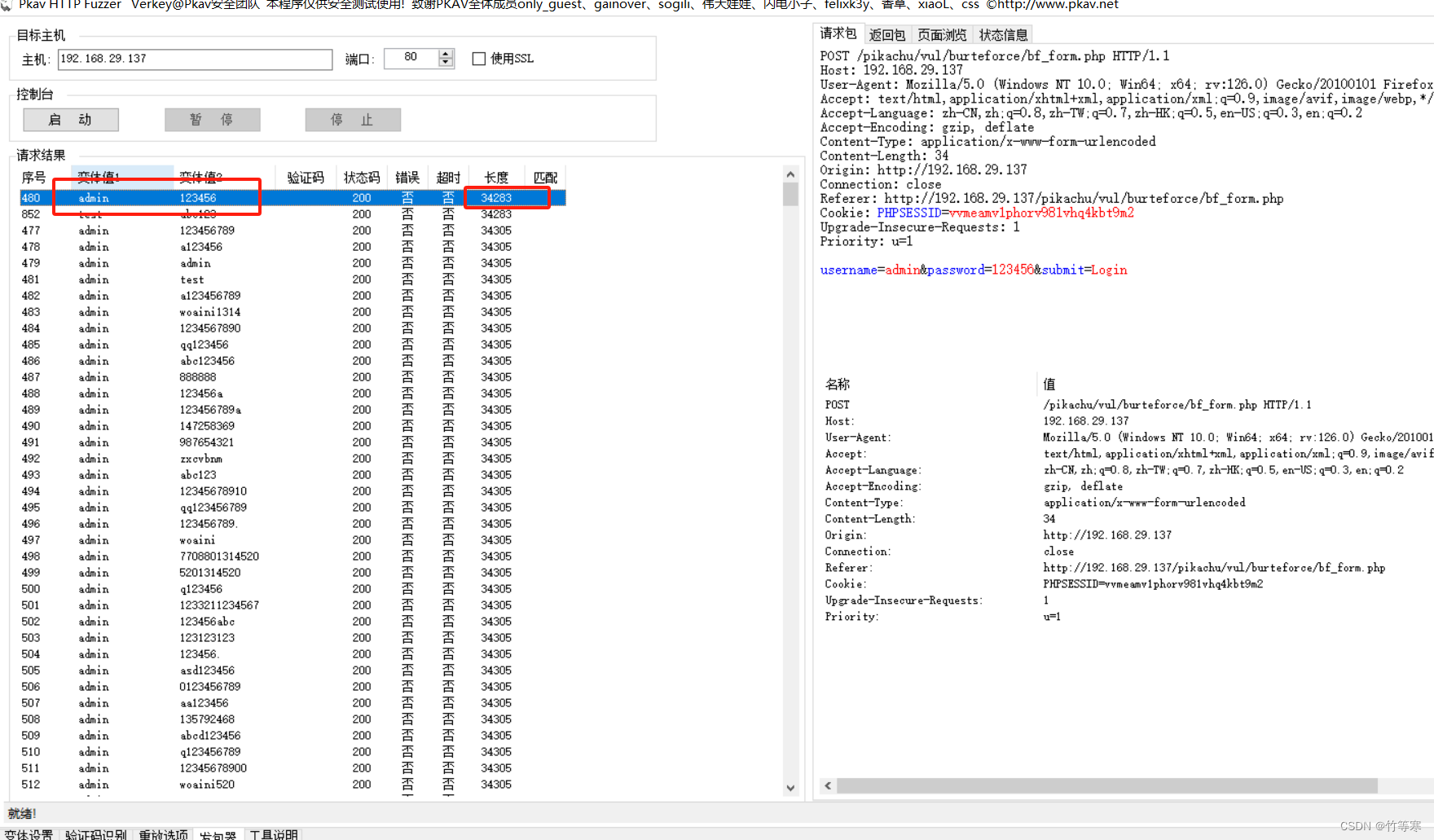
Task: Click the 就绪! status bar text
Action: pyautogui.click(x=22, y=813)
